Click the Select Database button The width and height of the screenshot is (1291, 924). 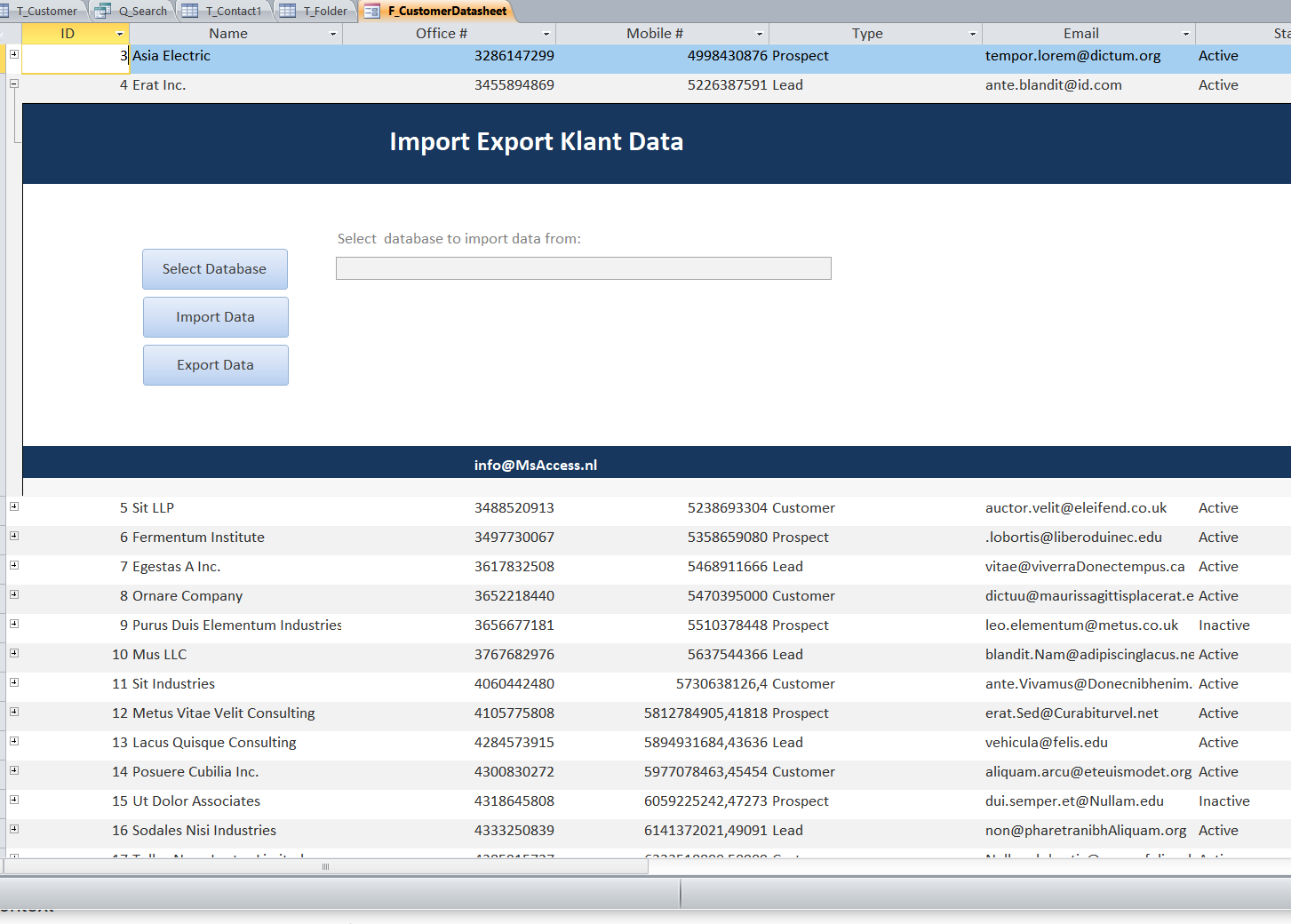click(x=214, y=269)
